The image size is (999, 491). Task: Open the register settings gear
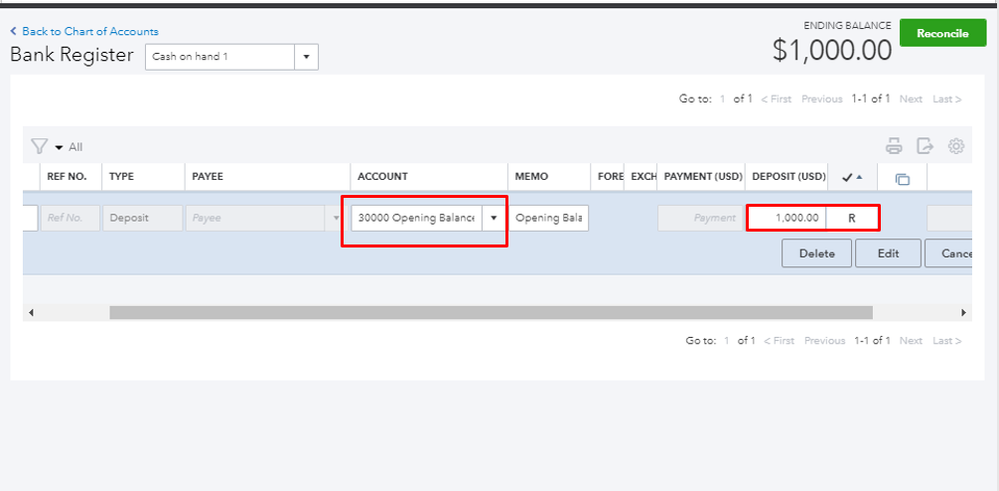click(956, 146)
